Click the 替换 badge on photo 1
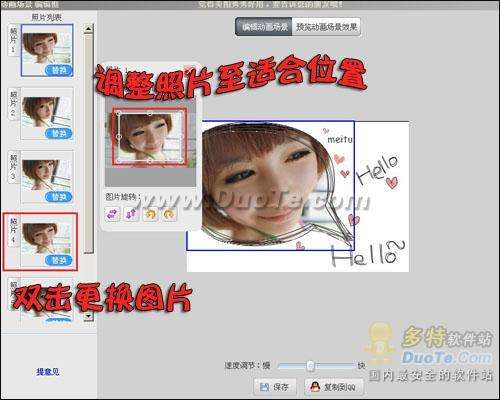This screenshot has height=400, width=500. 59,70
